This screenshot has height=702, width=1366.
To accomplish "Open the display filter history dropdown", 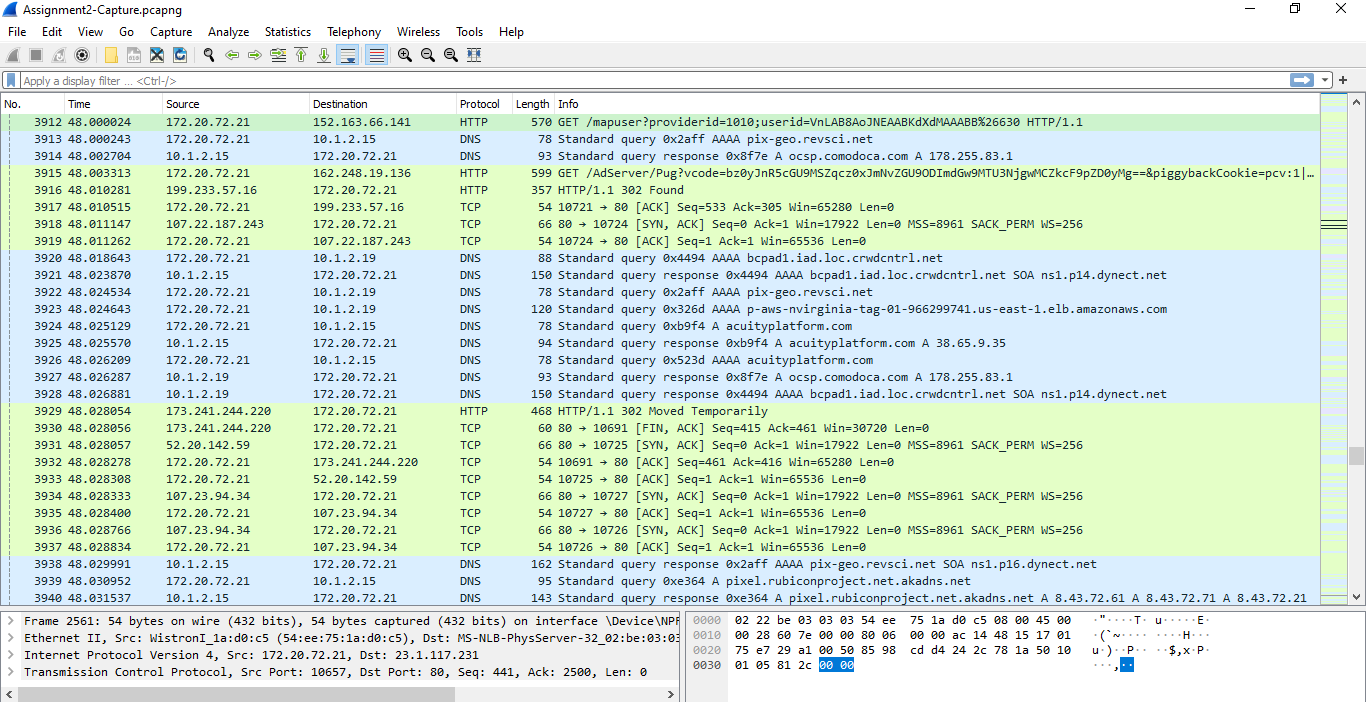I will 1323,80.
